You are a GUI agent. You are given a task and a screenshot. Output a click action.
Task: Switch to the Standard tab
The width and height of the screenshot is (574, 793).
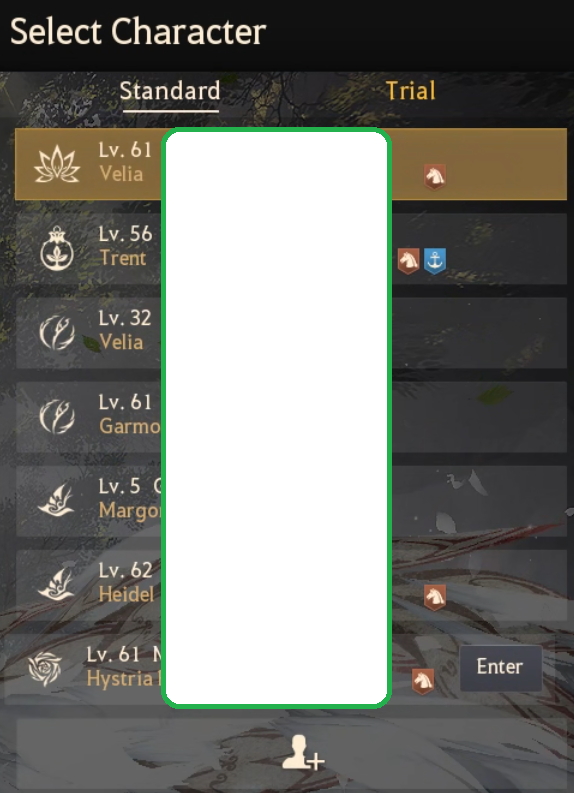[170, 92]
